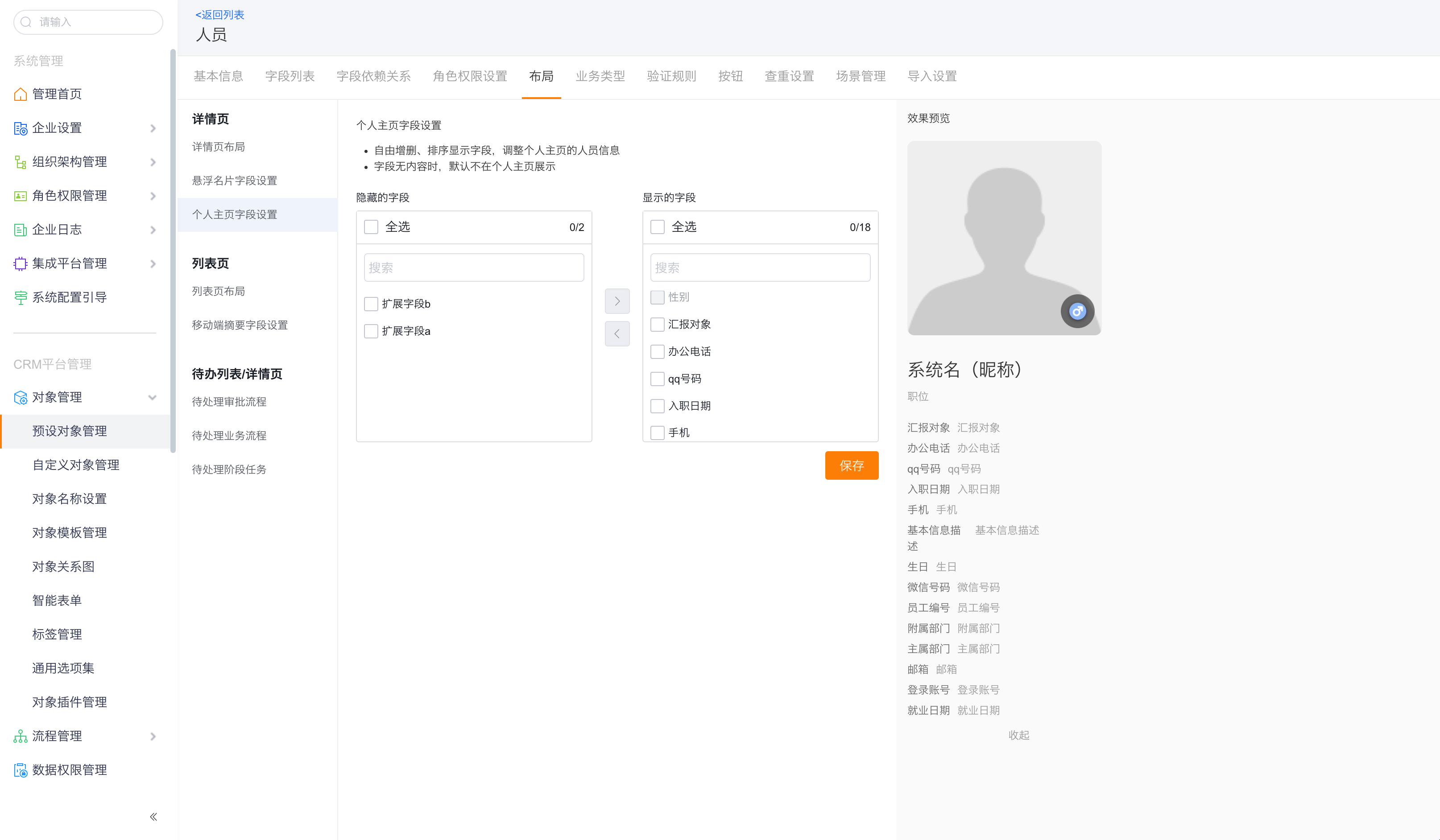Move selected fields left with arrow button
This screenshot has width=1440, height=840.
pos(617,334)
